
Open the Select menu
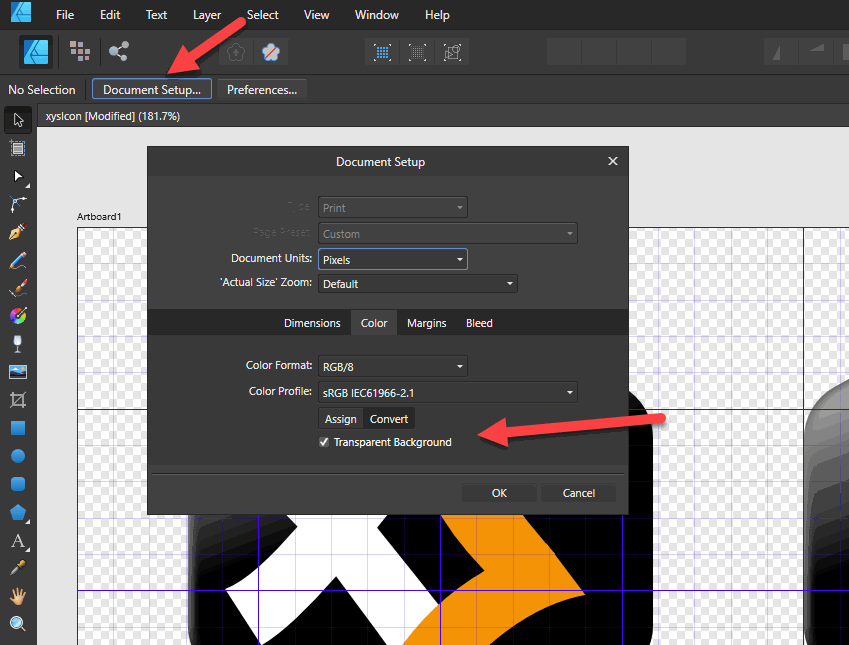(263, 15)
